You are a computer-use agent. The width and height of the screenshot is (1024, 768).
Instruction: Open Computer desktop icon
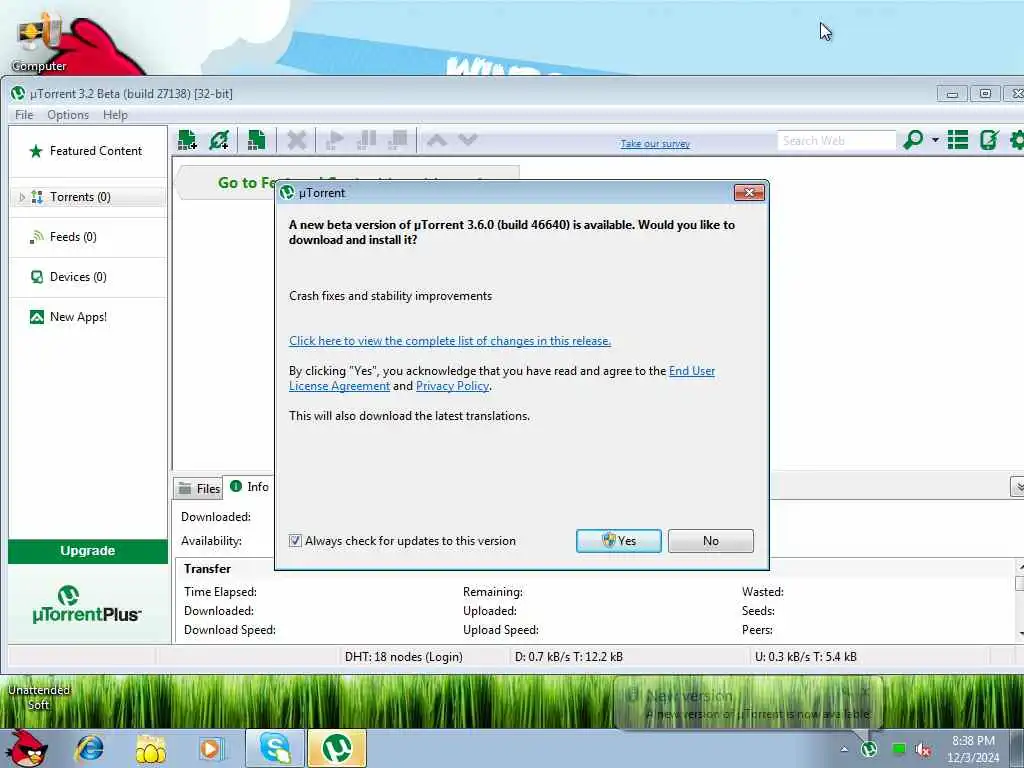(39, 42)
